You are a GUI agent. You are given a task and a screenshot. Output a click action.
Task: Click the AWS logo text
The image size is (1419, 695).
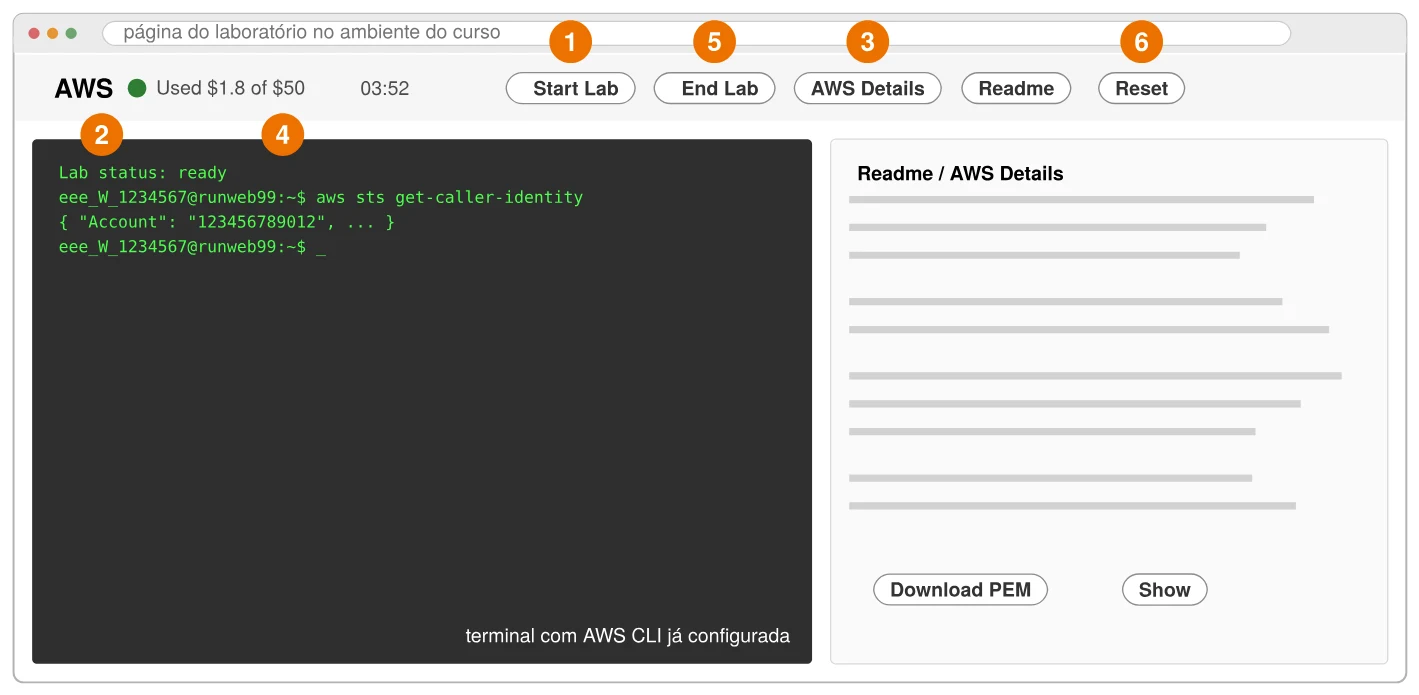[84, 88]
